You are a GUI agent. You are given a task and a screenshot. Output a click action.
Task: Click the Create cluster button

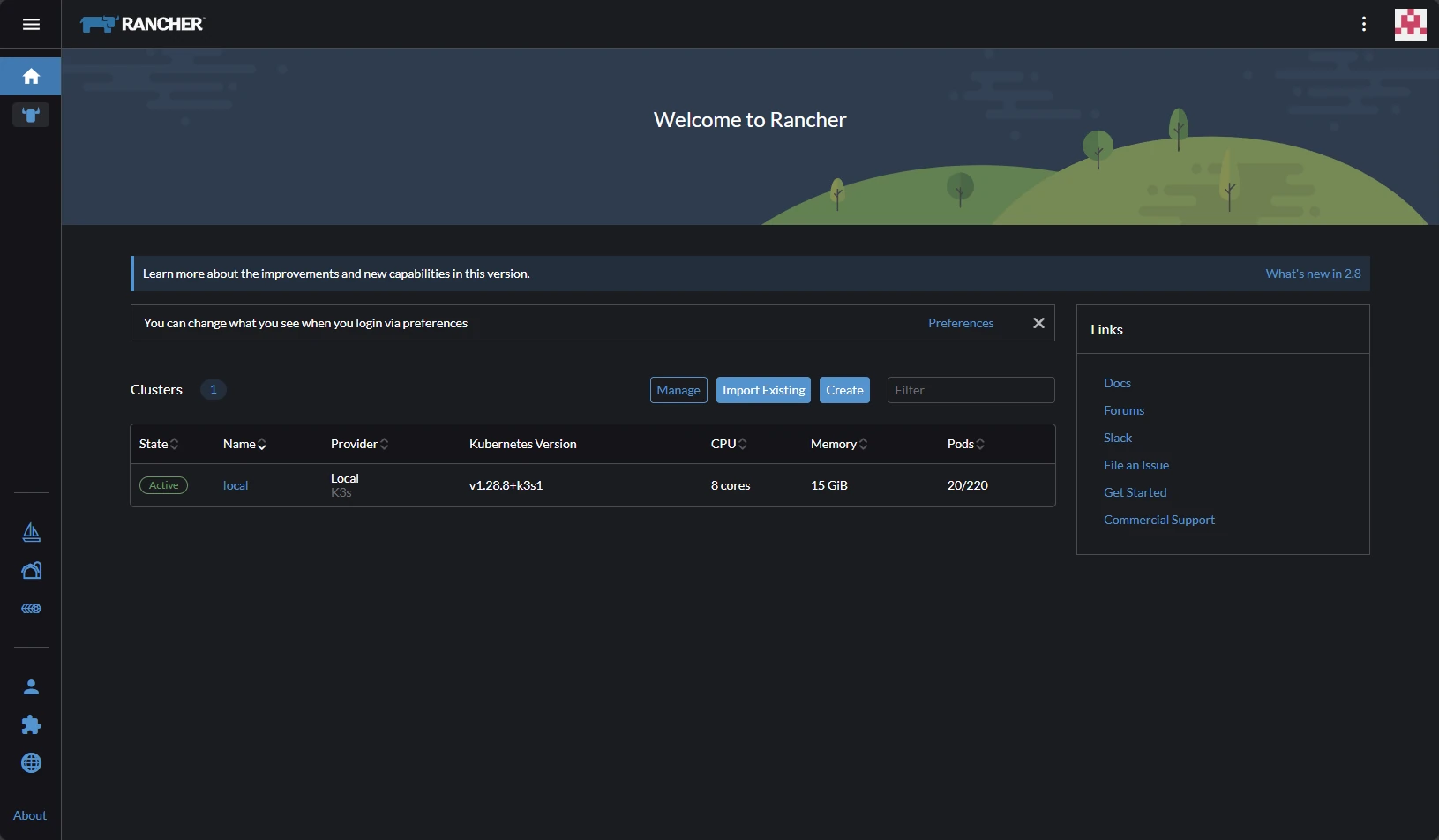click(844, 390)
